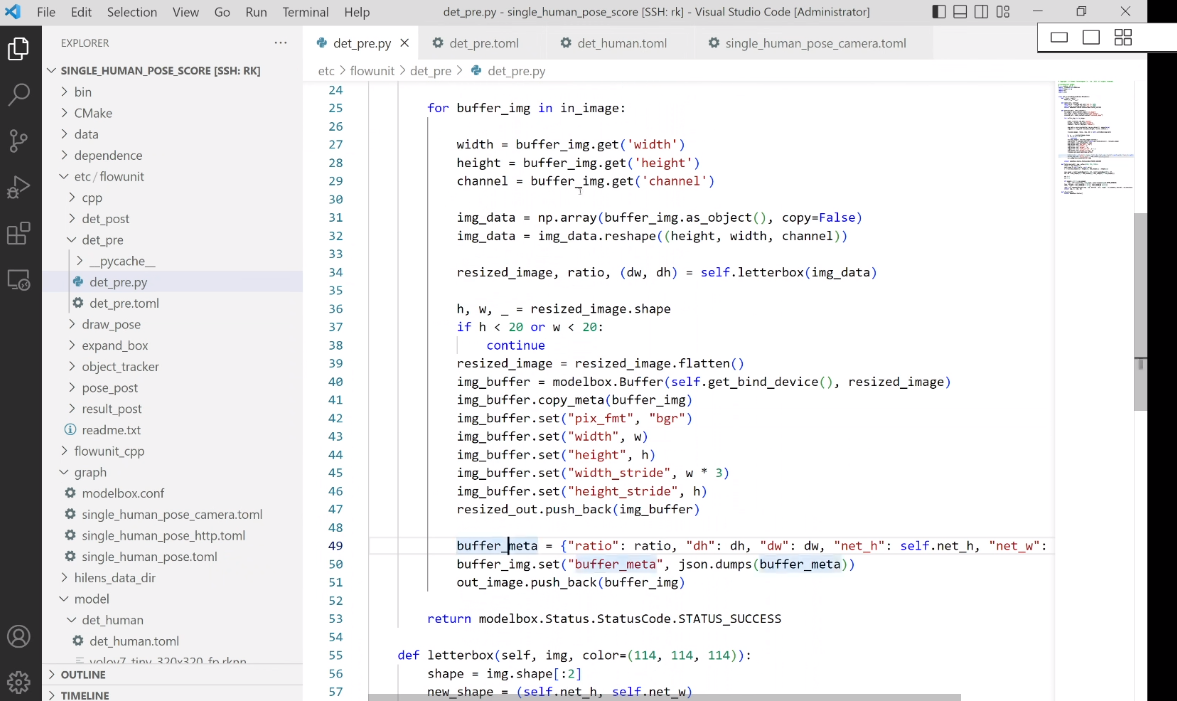Toggle primary side bar layout button

[x=939, y=12]
